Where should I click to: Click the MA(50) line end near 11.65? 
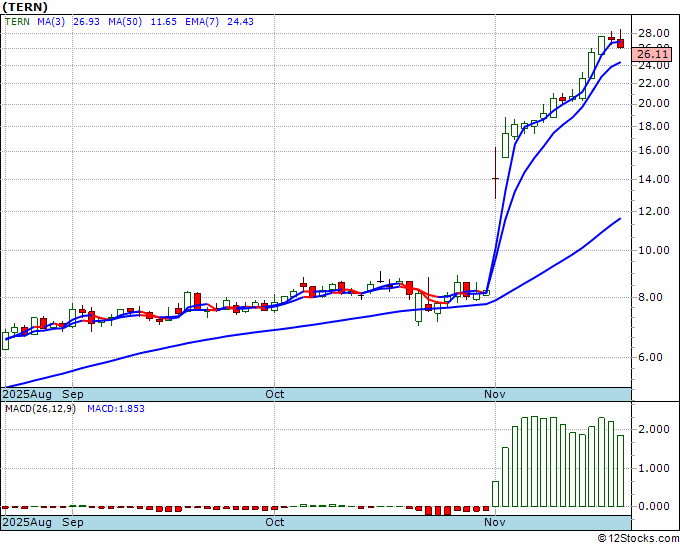tap(619, 219)
